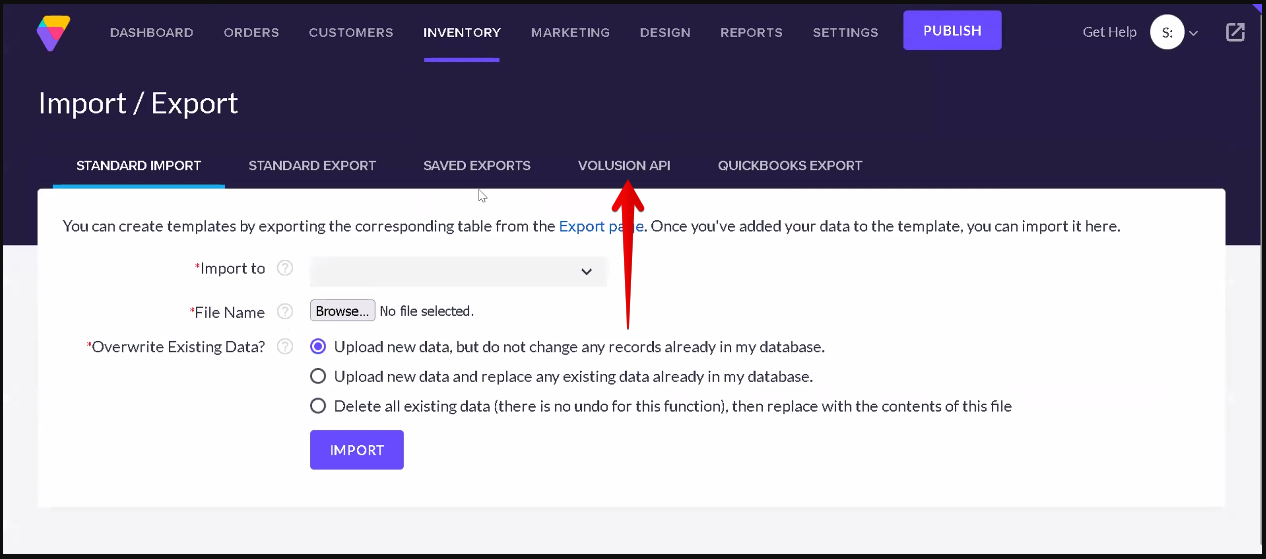Click help icon beside Overwrite Existing Data
This screenshot has width=1266, height=559.
(x=285, y=347)
